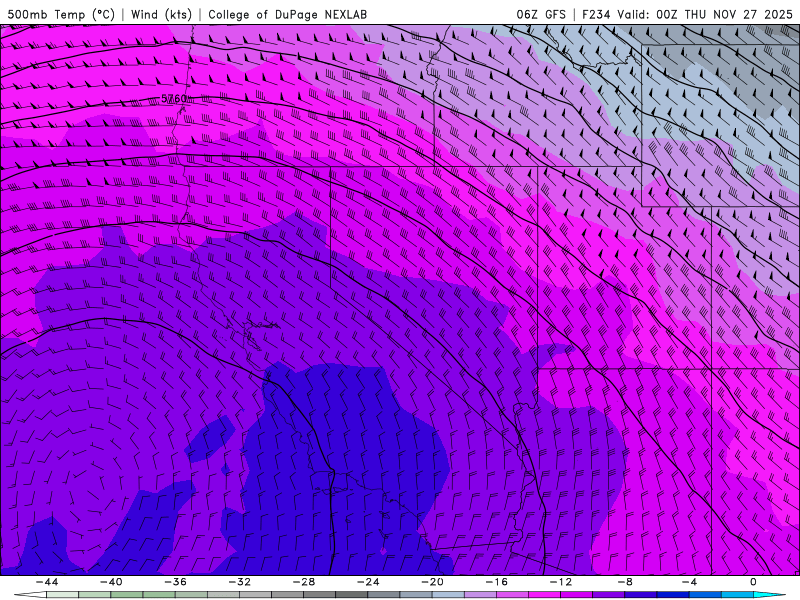Click the '-44' colorbar scale value
Screen dimensions: 800x600
47,582
